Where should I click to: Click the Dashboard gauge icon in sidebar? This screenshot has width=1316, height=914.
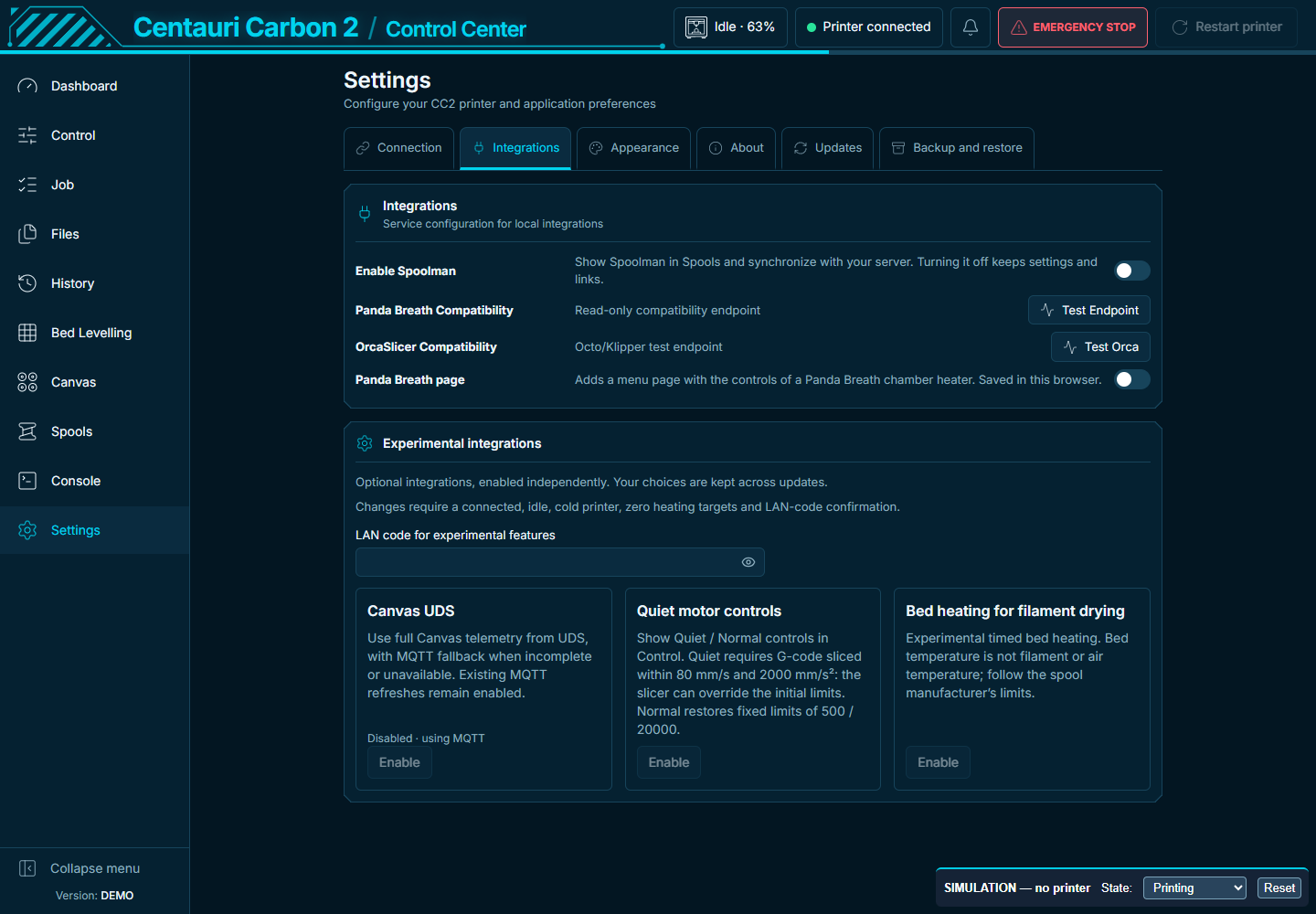[27, 86]
